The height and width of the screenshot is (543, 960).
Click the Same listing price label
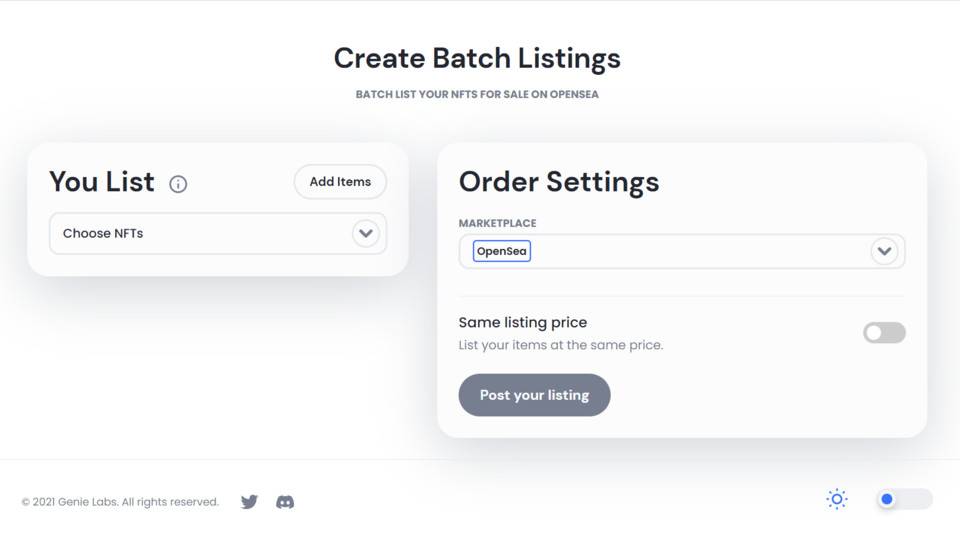tap(522, 323)
